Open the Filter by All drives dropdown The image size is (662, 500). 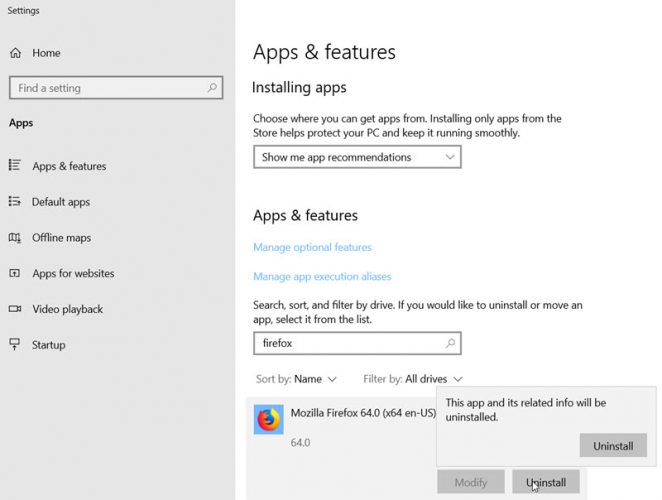click(412, 379)
